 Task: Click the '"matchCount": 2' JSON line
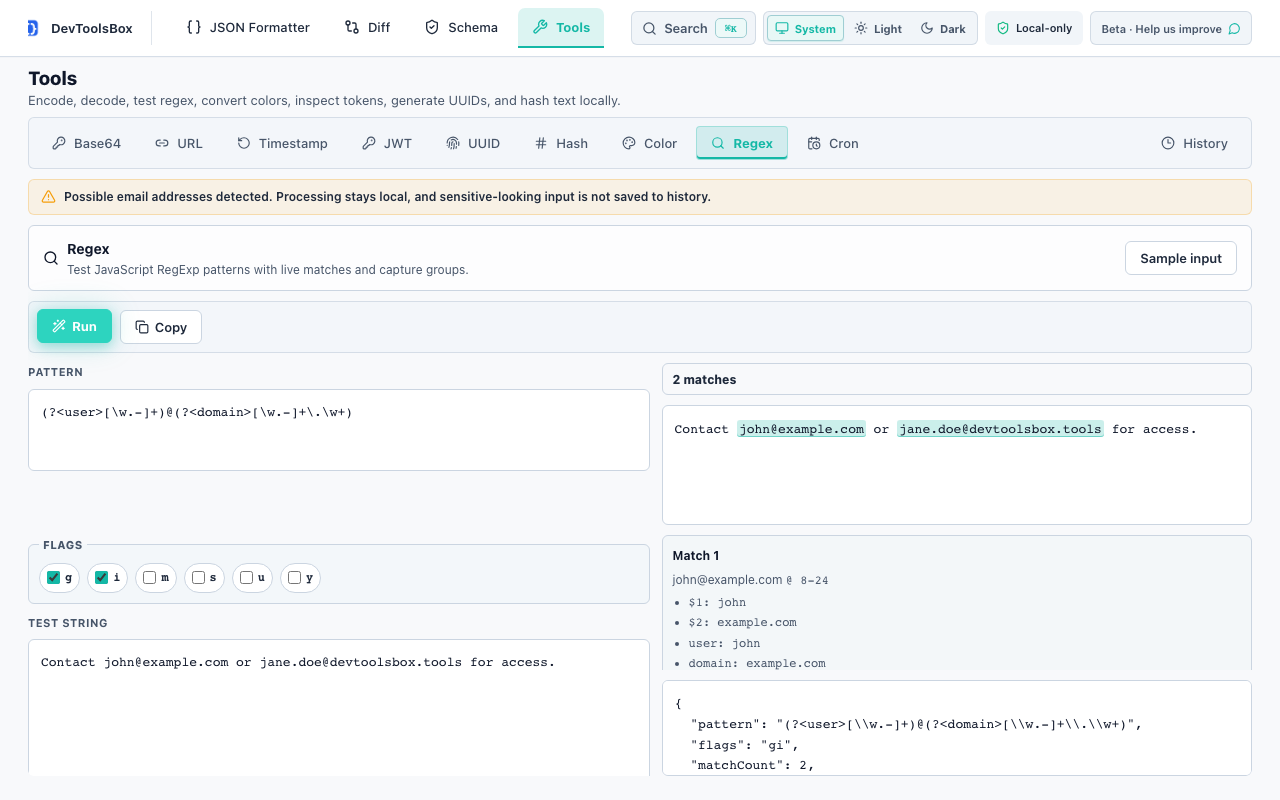pos(753,765)
